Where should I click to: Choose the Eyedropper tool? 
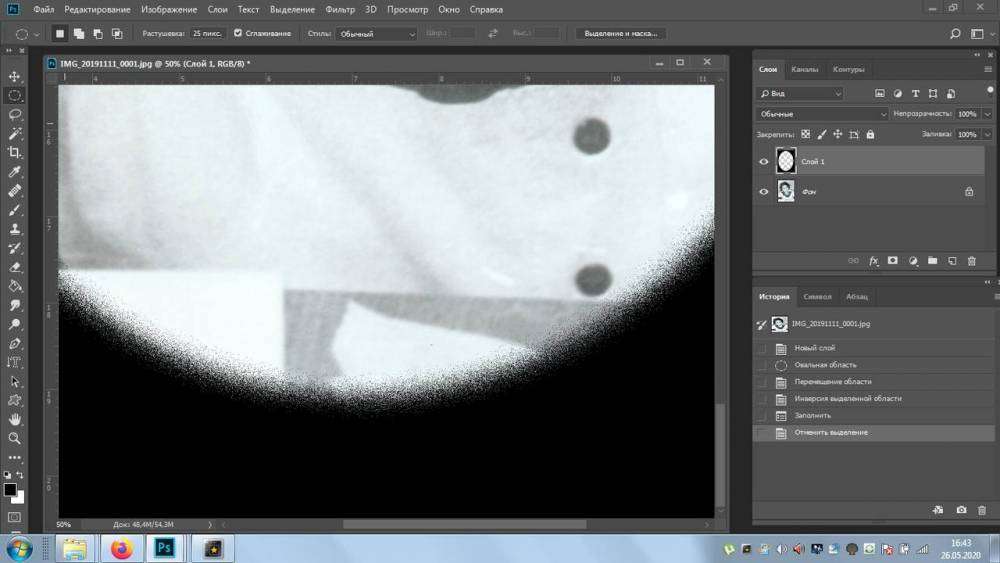coord(14,172)
